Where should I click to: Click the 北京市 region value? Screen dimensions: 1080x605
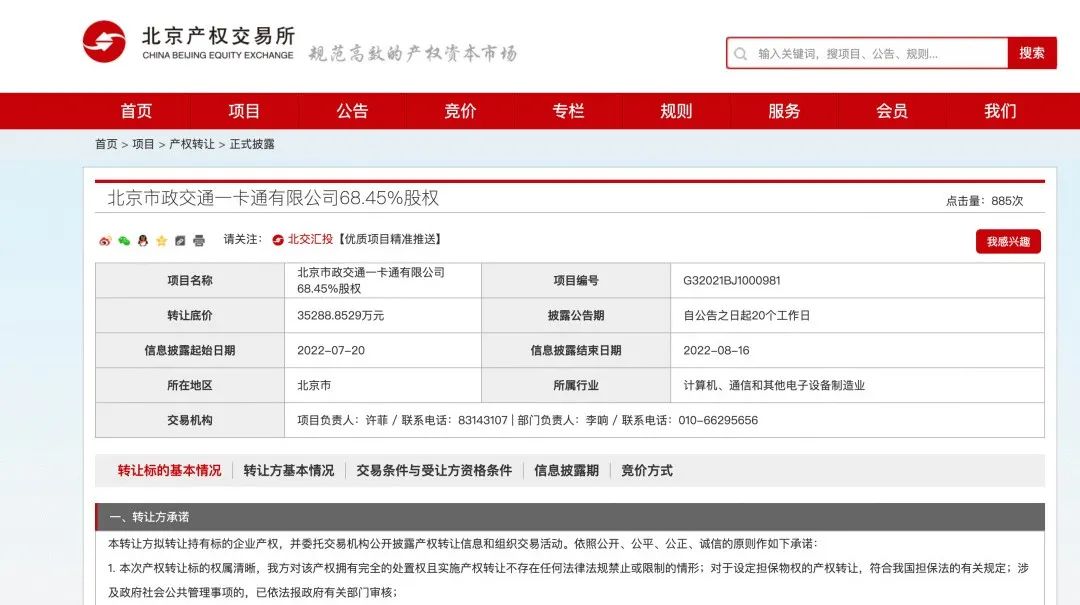314,385
